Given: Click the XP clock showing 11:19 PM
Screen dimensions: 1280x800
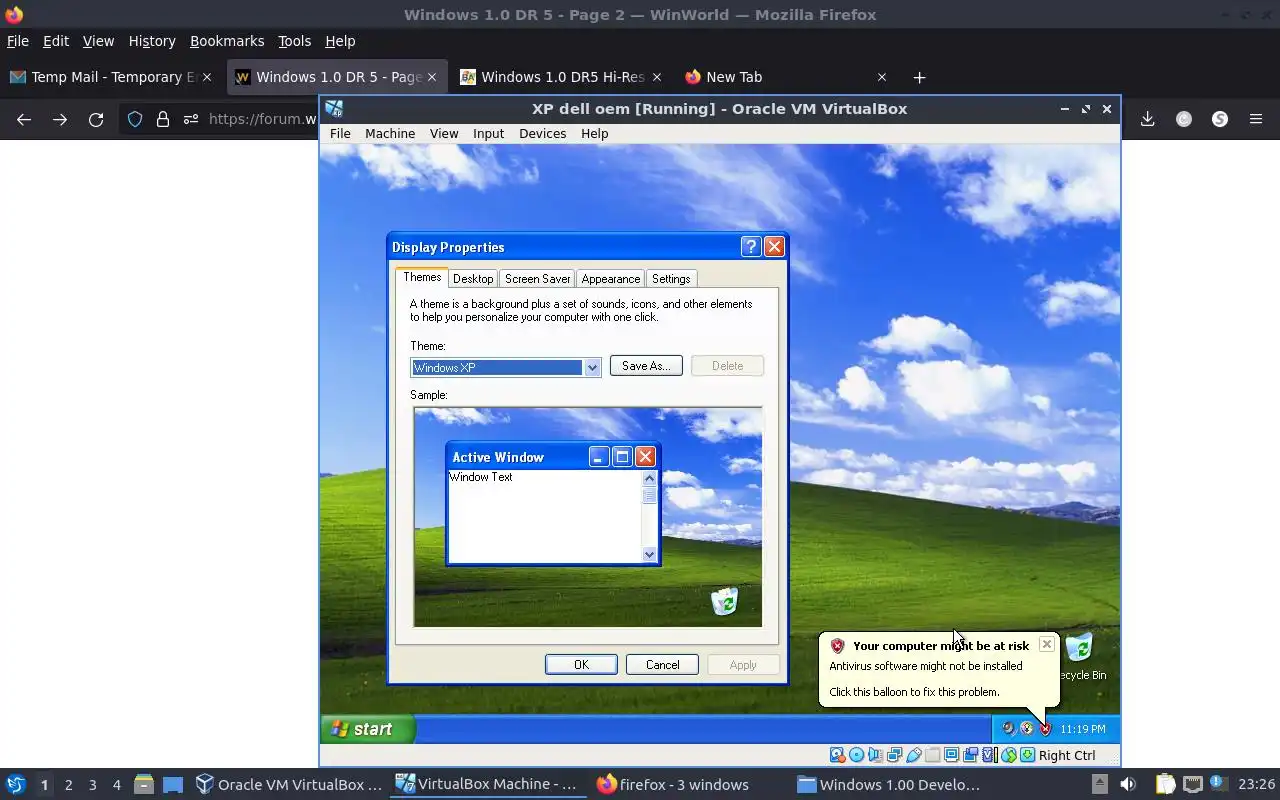Looking at the screenshot, I should 1083,729.
